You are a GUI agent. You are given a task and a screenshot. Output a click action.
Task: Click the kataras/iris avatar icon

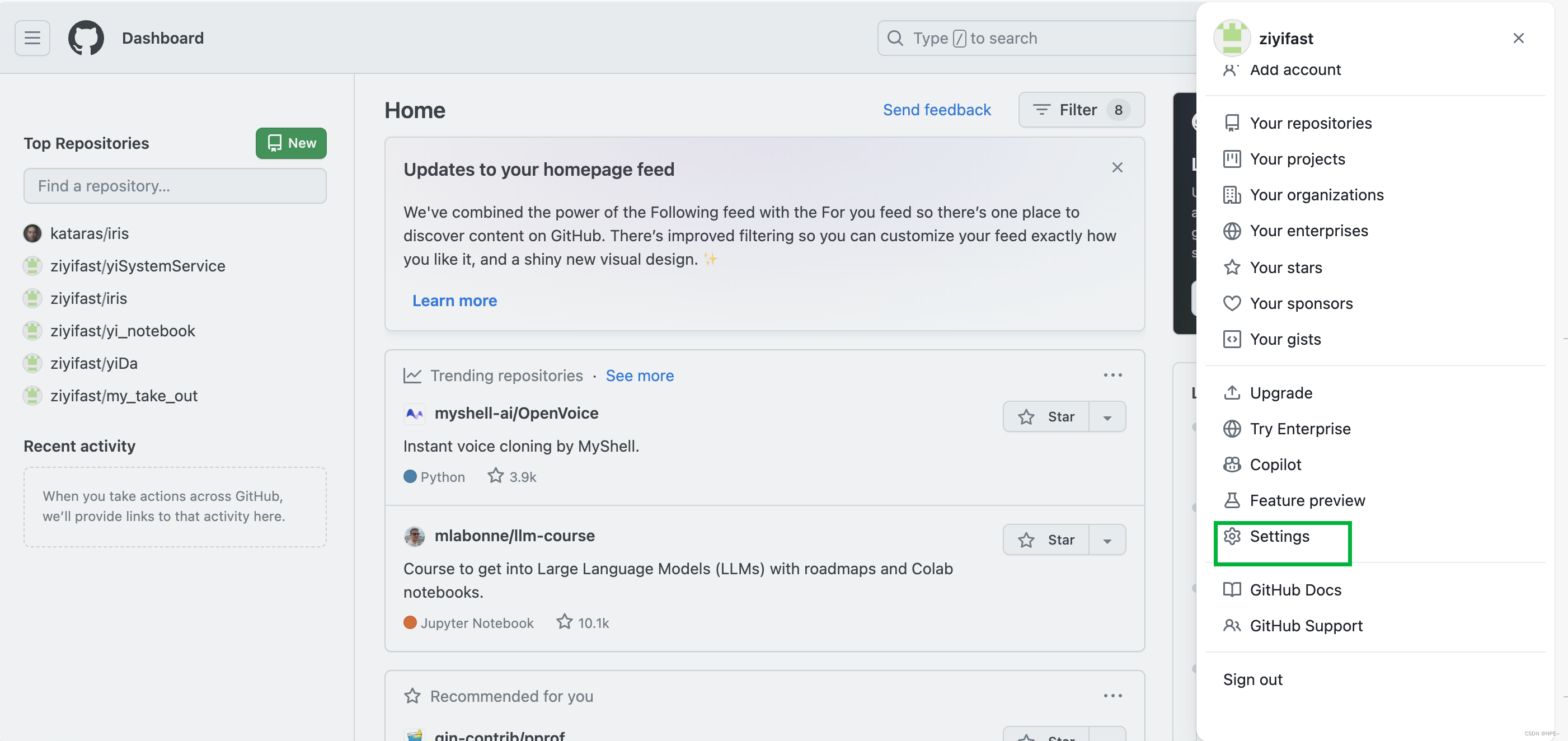pos(32,233)
